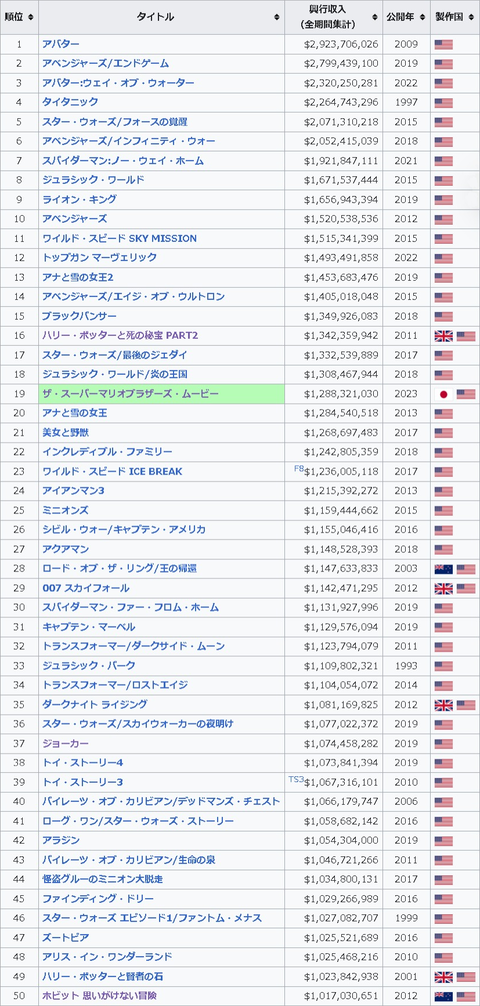Select year cell 2023
Screen dimensions: 480x1006
[406, 393]
